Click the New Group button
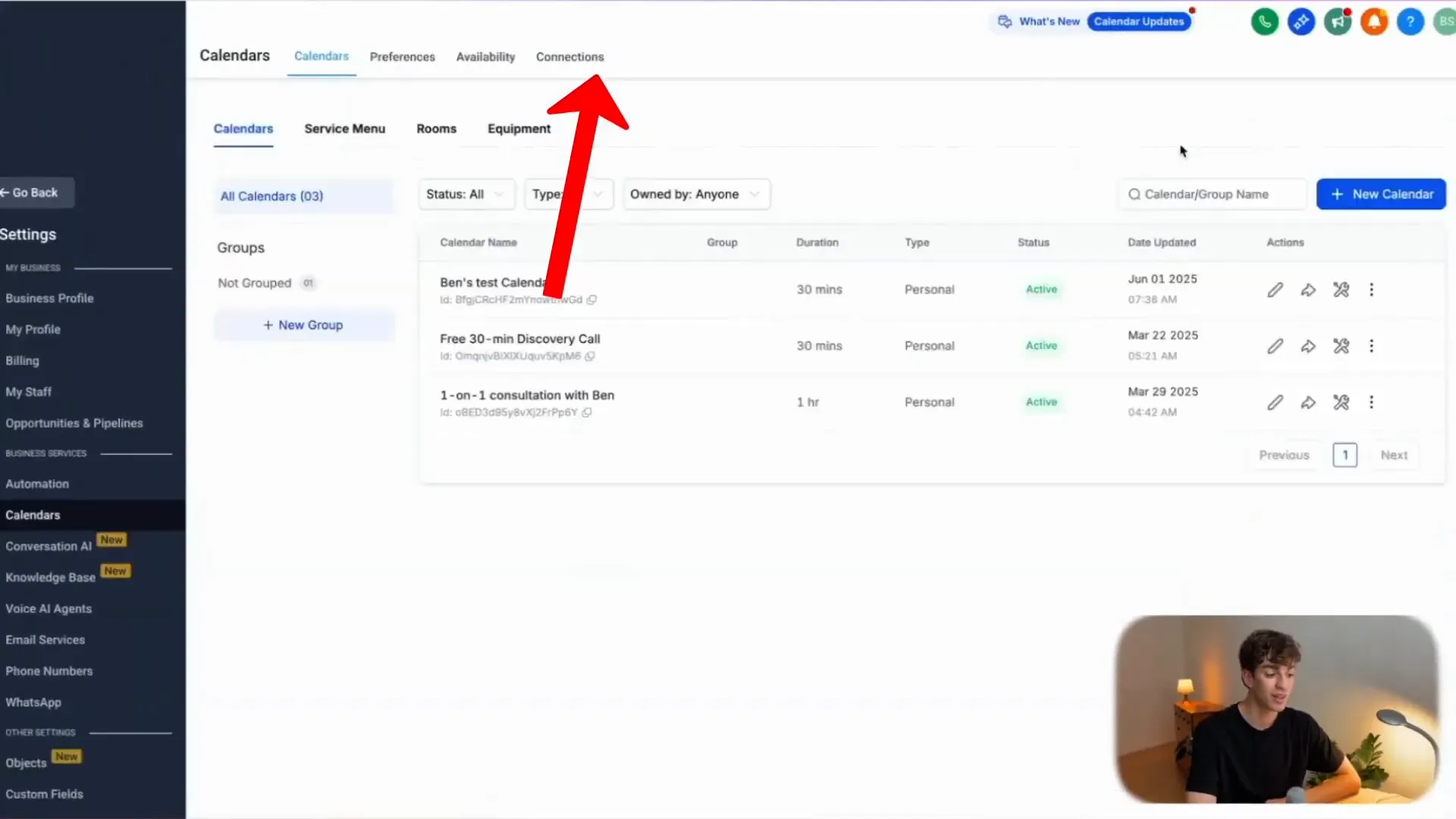 303,325
